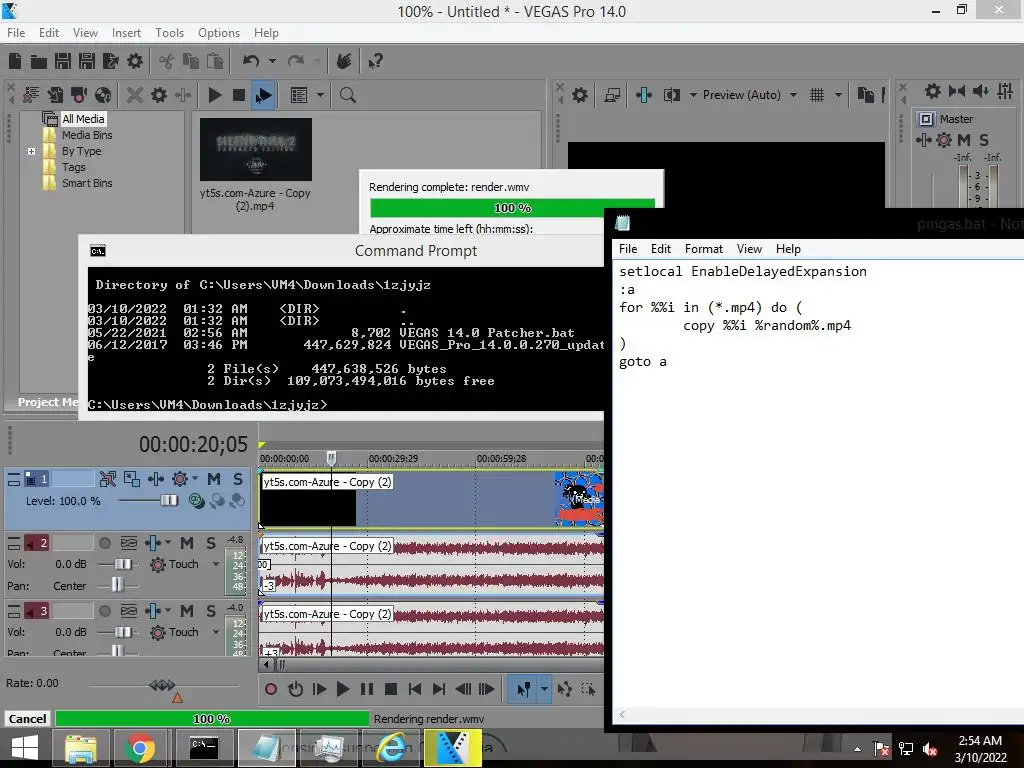Select the All Media tree item

click(x=83, y=119)
